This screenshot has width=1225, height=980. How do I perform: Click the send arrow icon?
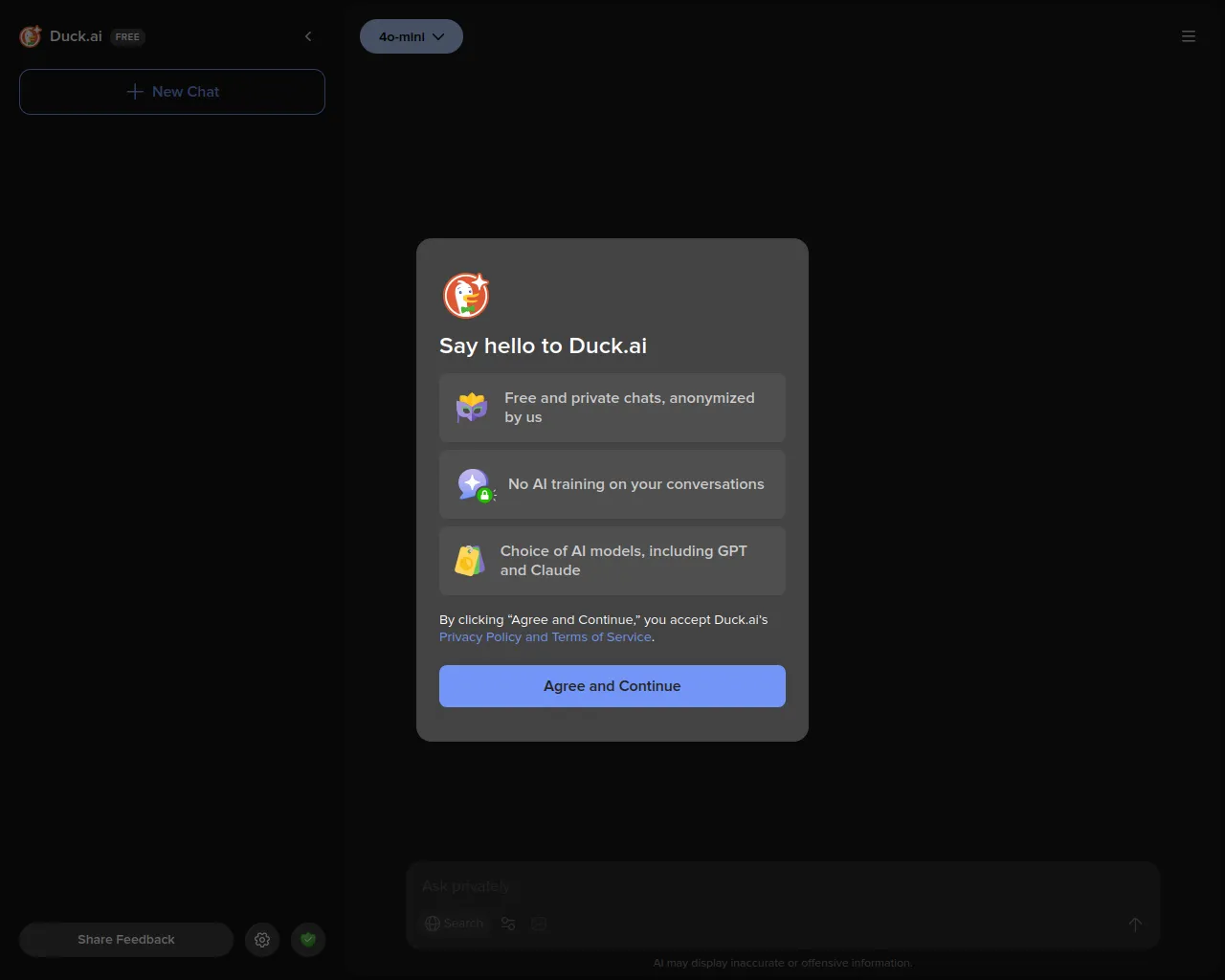point(1135,924)
